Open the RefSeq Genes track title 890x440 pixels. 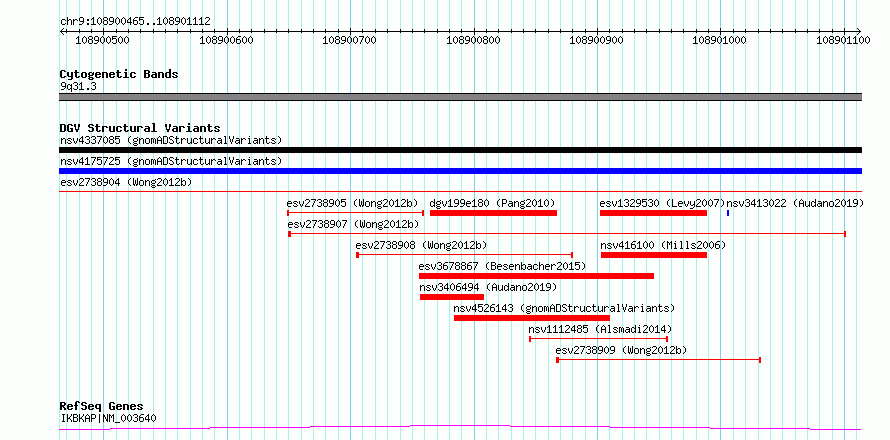point(102,407)
